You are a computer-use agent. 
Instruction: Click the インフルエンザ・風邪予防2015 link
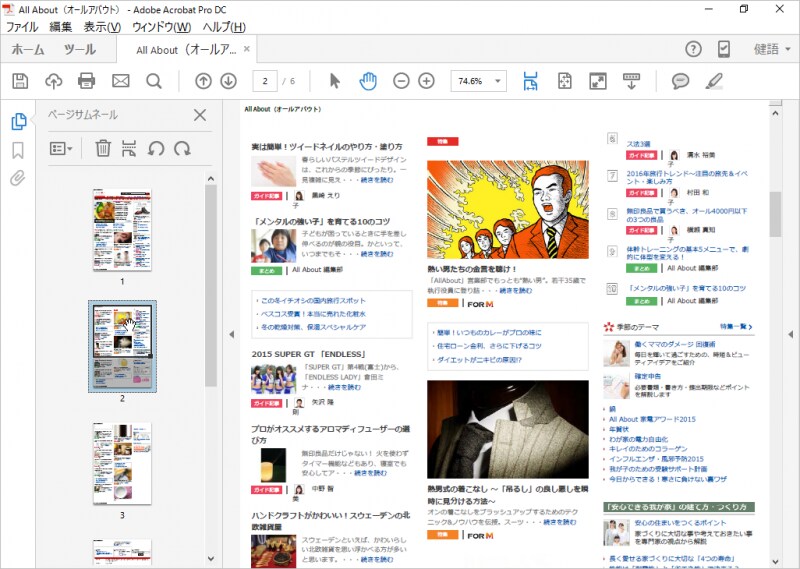click(x=656, y=459)
